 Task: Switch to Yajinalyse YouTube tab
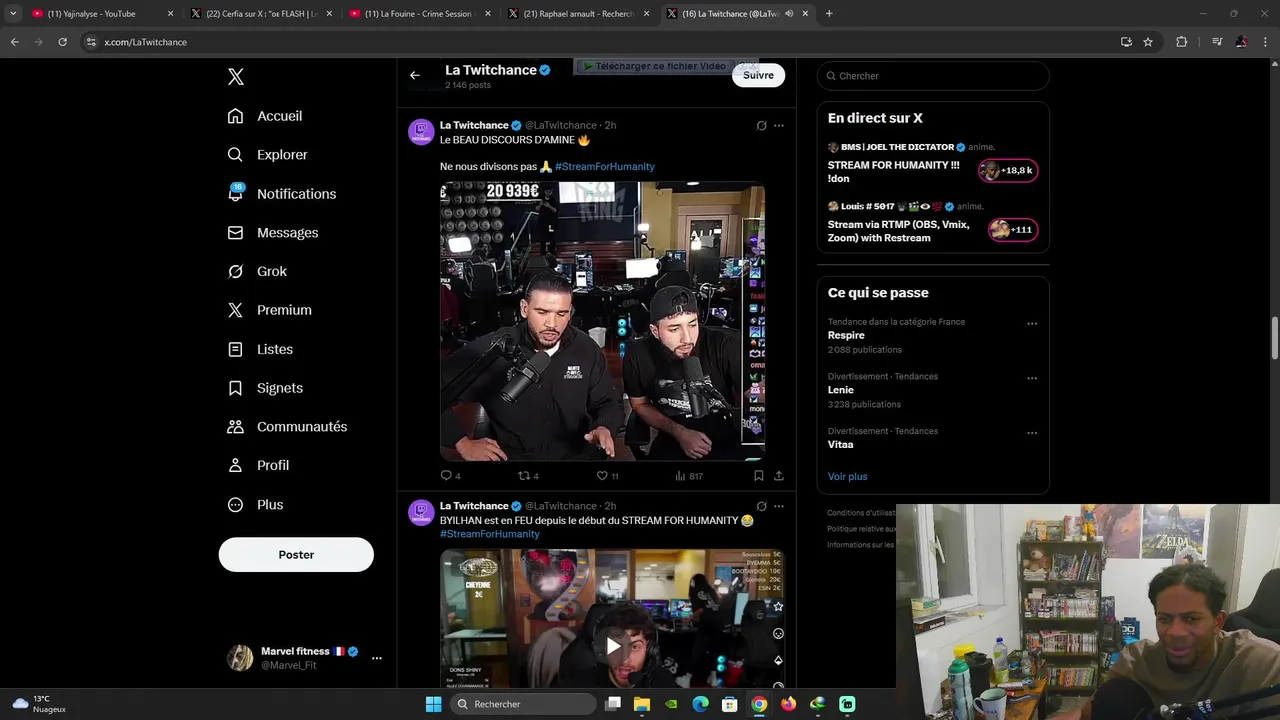[100, 14]
